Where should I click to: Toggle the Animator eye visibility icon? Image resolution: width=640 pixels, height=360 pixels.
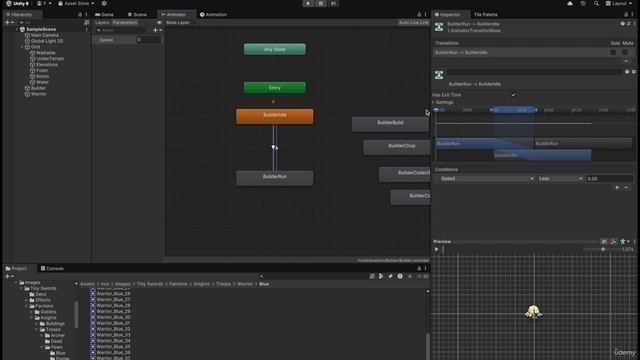[x=159, y=22]
